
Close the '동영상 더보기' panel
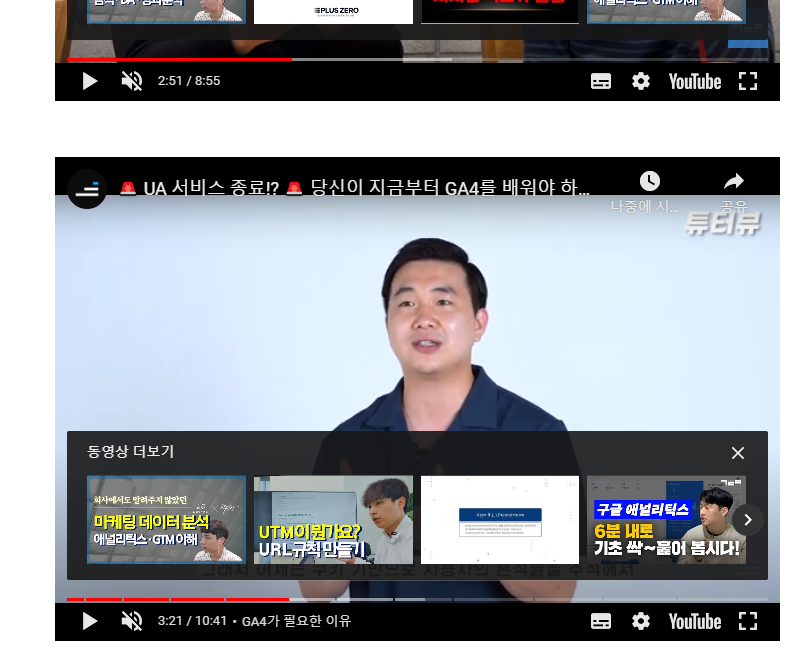point(738,453)
